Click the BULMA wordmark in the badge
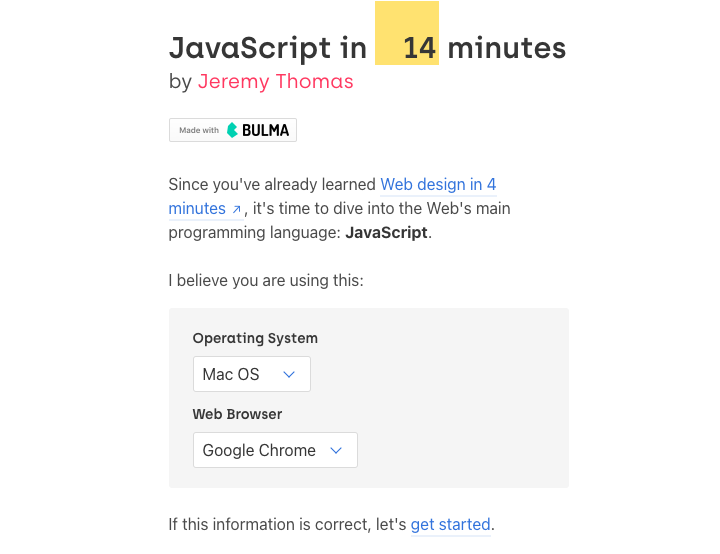Screen dimensions: 720x554 pyautogui.click(x=266, y=130)
